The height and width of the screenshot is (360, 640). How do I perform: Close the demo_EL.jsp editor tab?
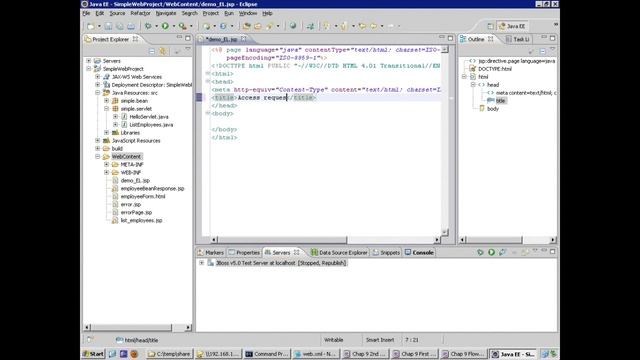pos(244,39)
